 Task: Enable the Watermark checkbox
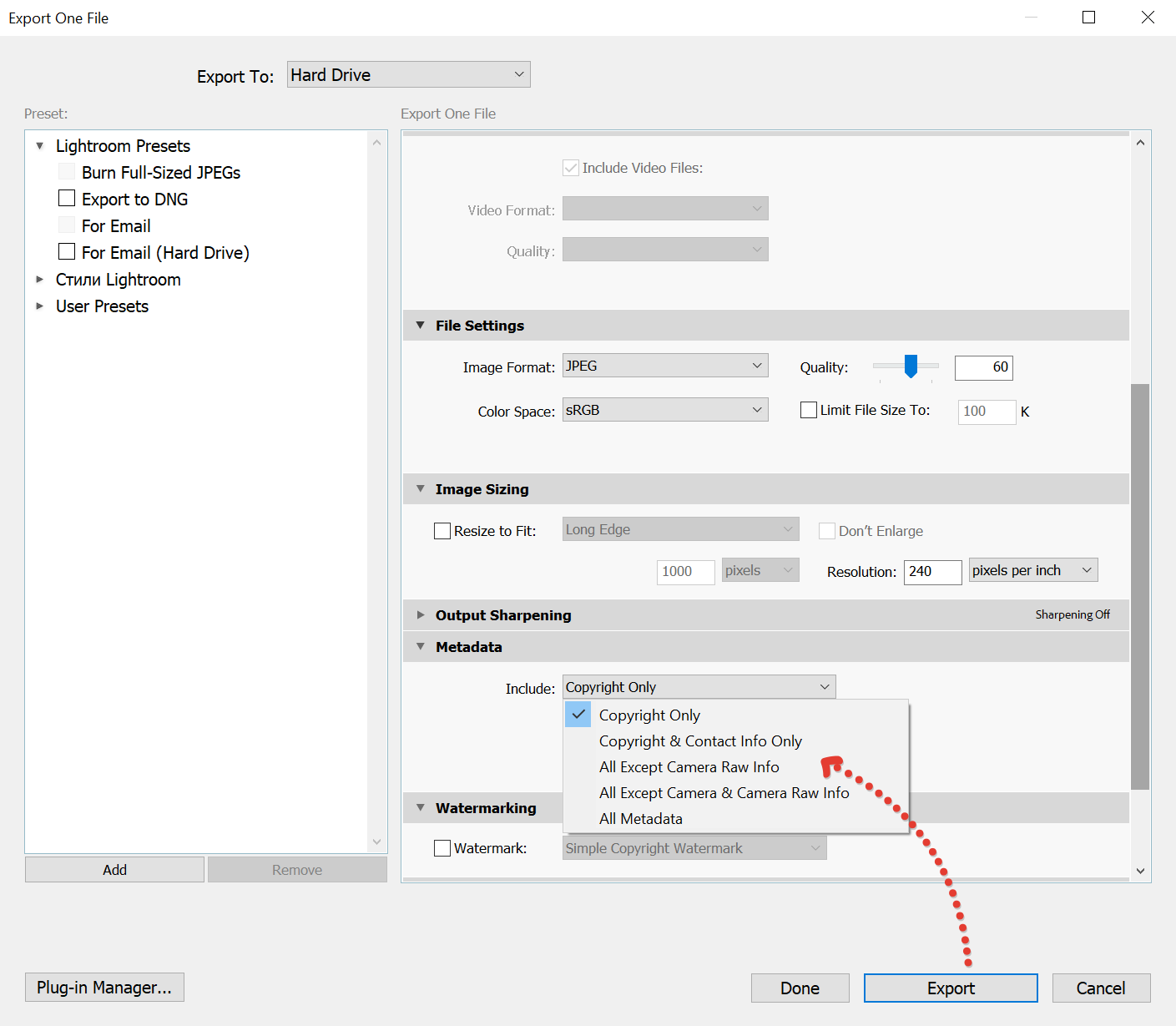pyautogui.click(x=442, y=848)
